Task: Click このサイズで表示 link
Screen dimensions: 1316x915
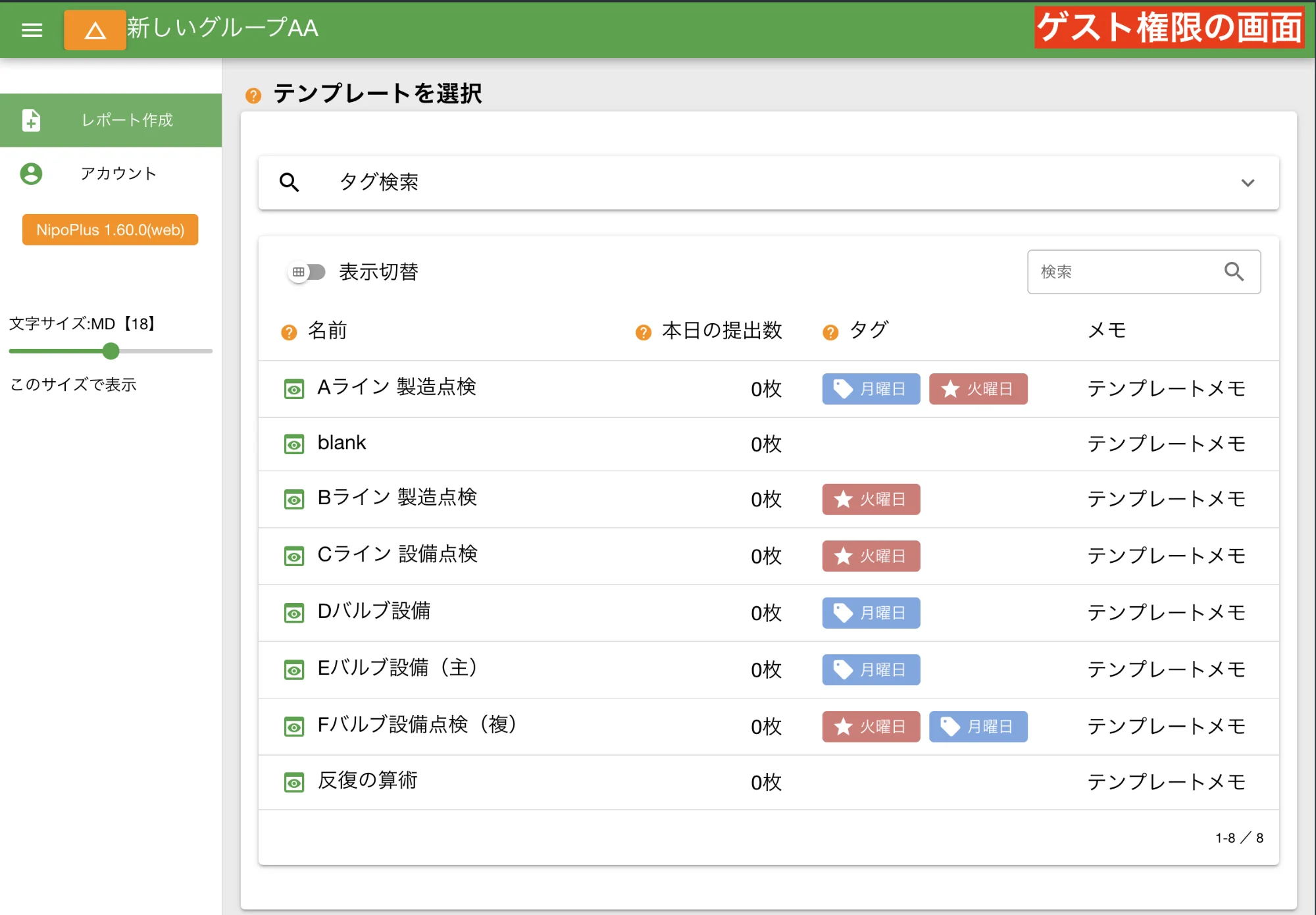Action: [x=73, y=384]
